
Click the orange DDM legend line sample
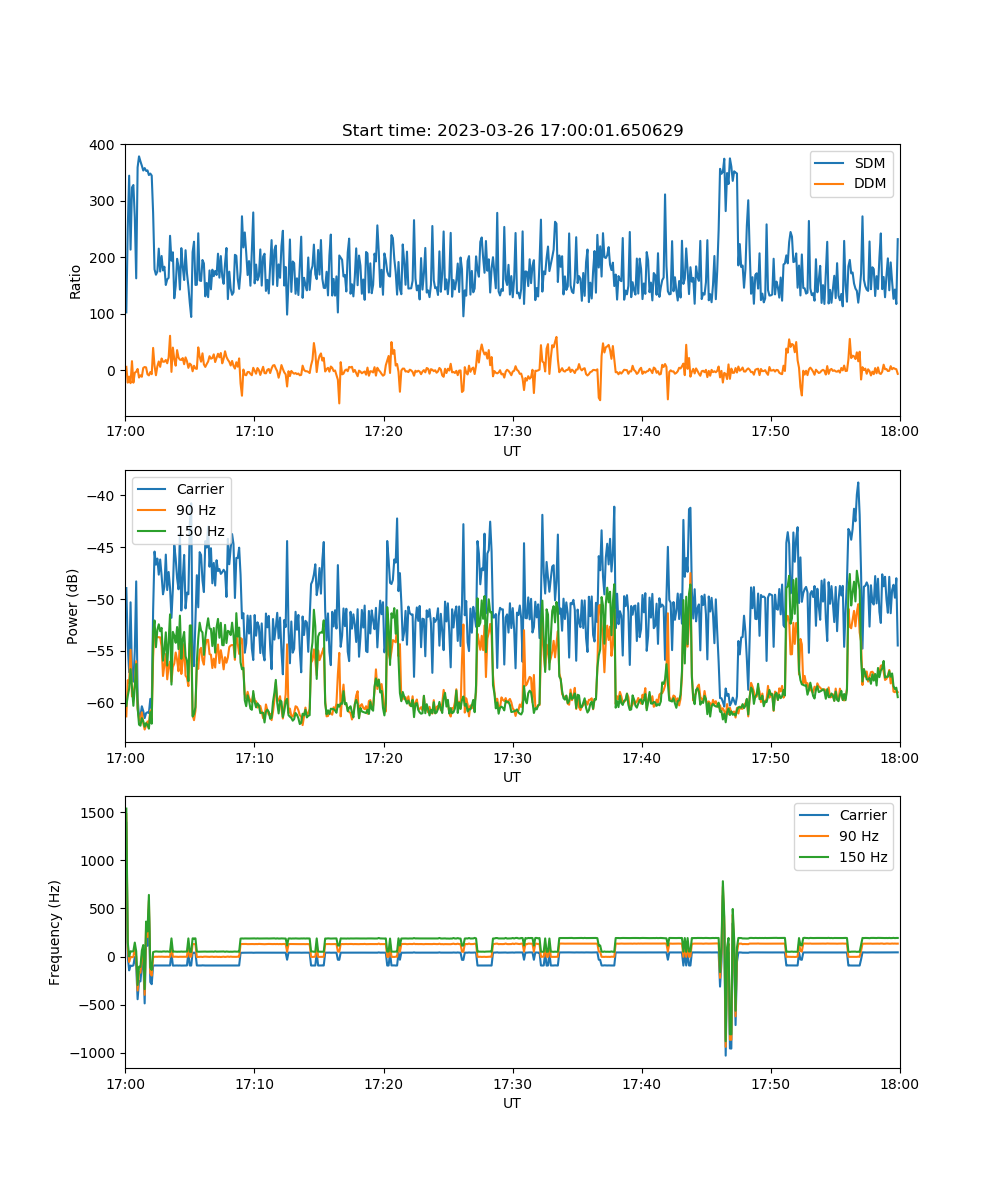click(x=831, y=183)
